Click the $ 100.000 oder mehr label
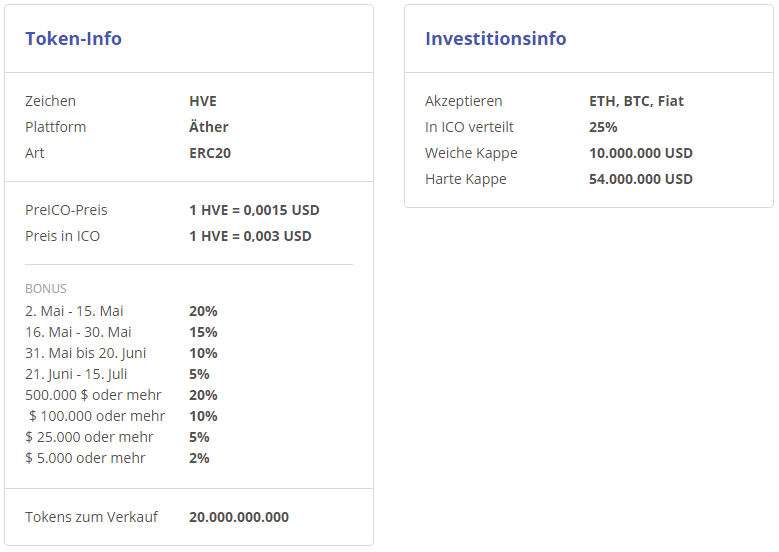779x552 pixels. [x=97, y=416]
